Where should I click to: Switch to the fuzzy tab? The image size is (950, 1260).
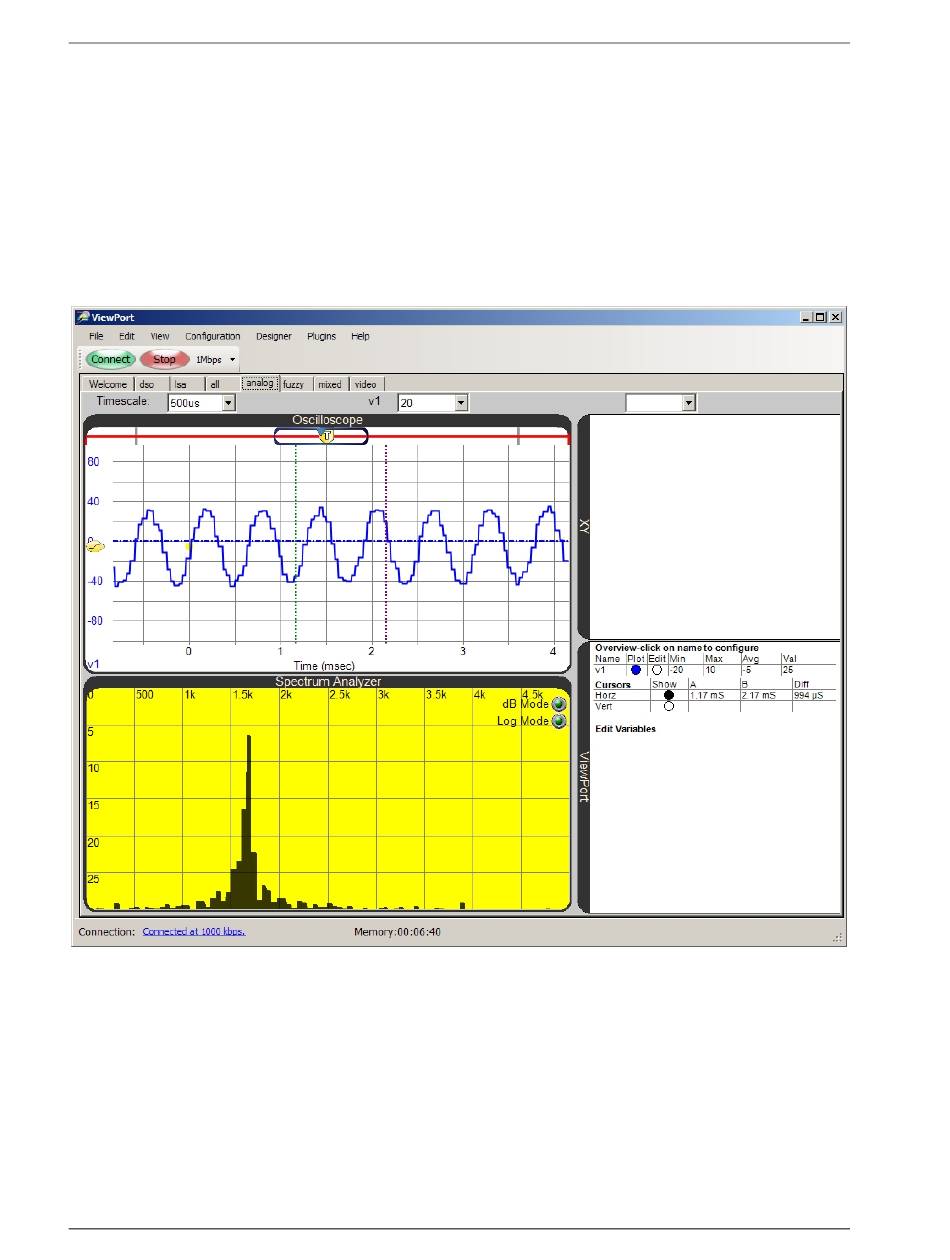(x=294, y=384)
